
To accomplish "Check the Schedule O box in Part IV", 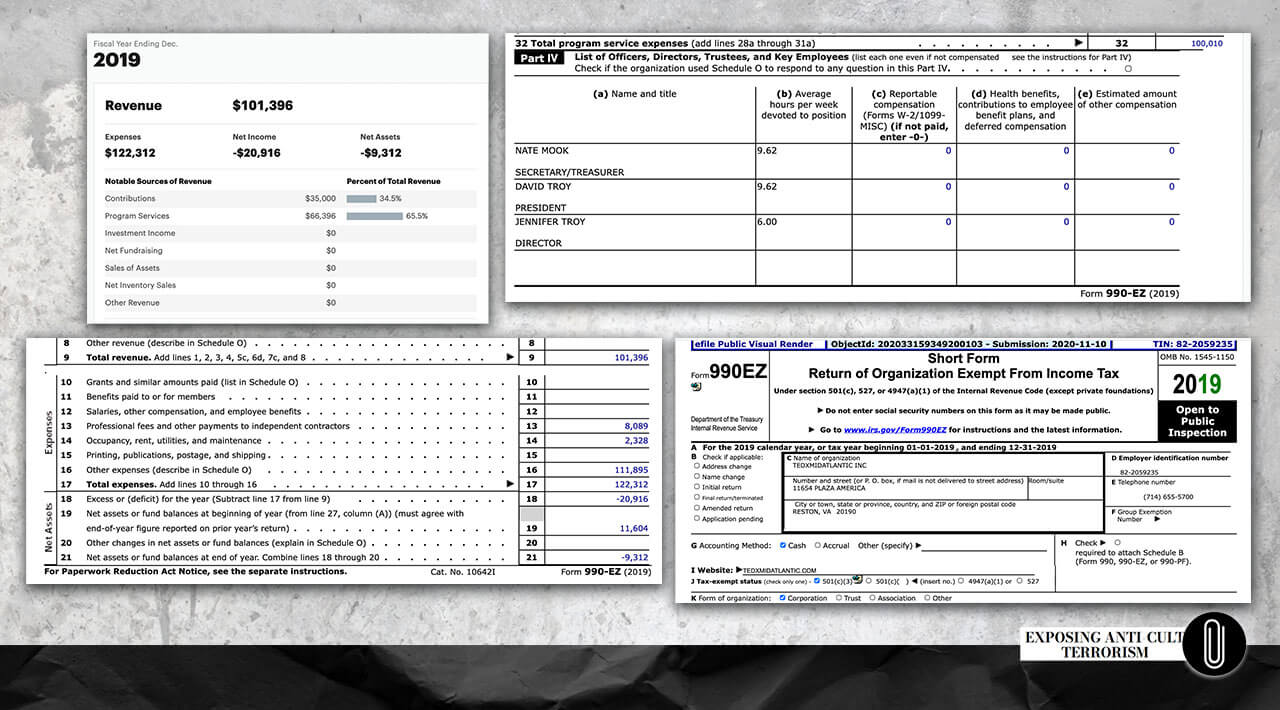I will click(1128, 69).
